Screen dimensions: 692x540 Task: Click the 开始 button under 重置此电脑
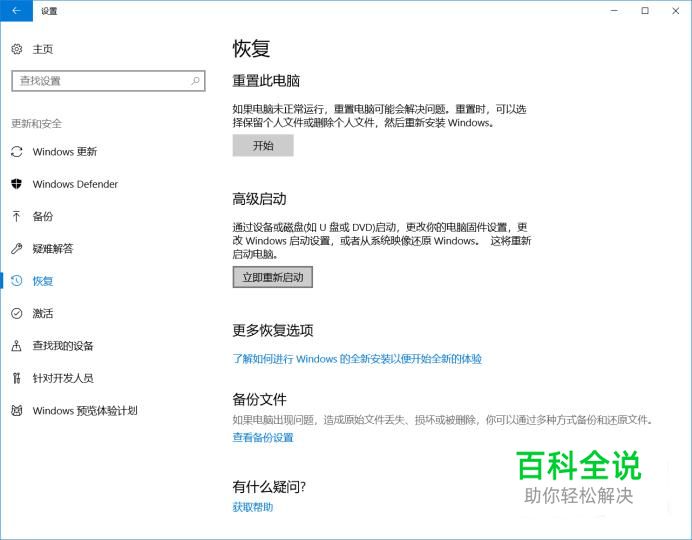263,146
